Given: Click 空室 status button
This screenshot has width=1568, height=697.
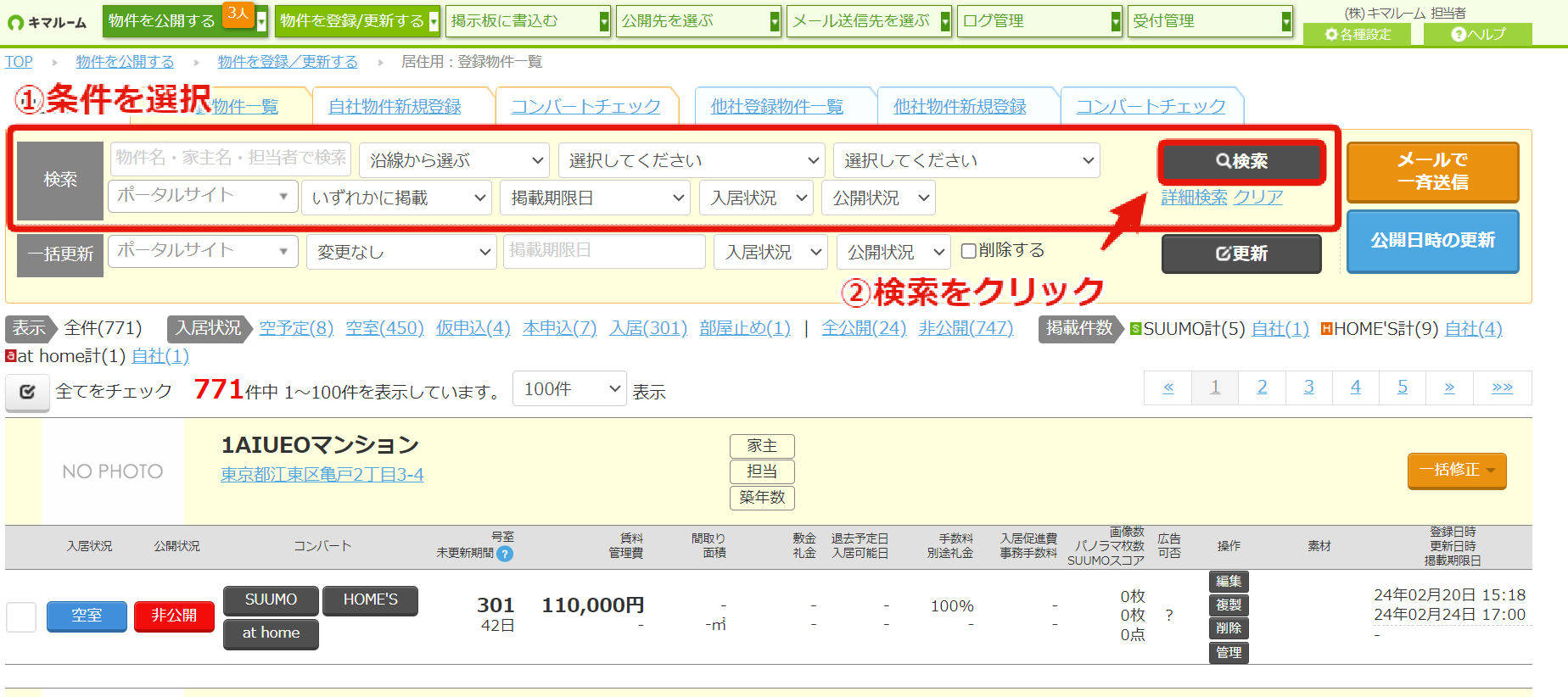Looking at the screenshot, I should pos(87,616).
